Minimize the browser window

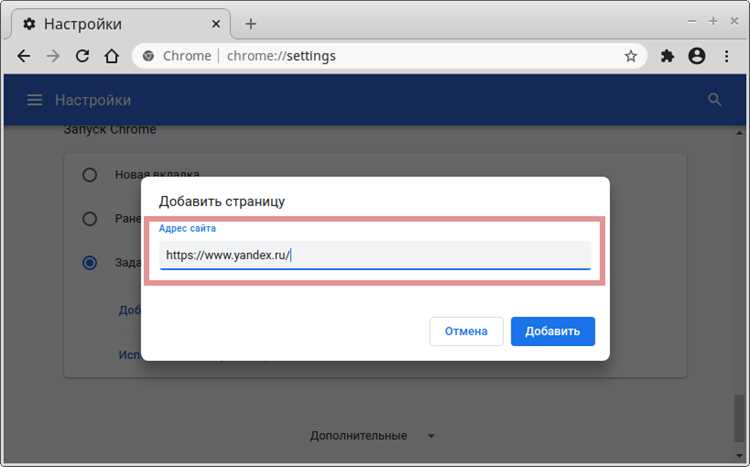coord(692,21)
